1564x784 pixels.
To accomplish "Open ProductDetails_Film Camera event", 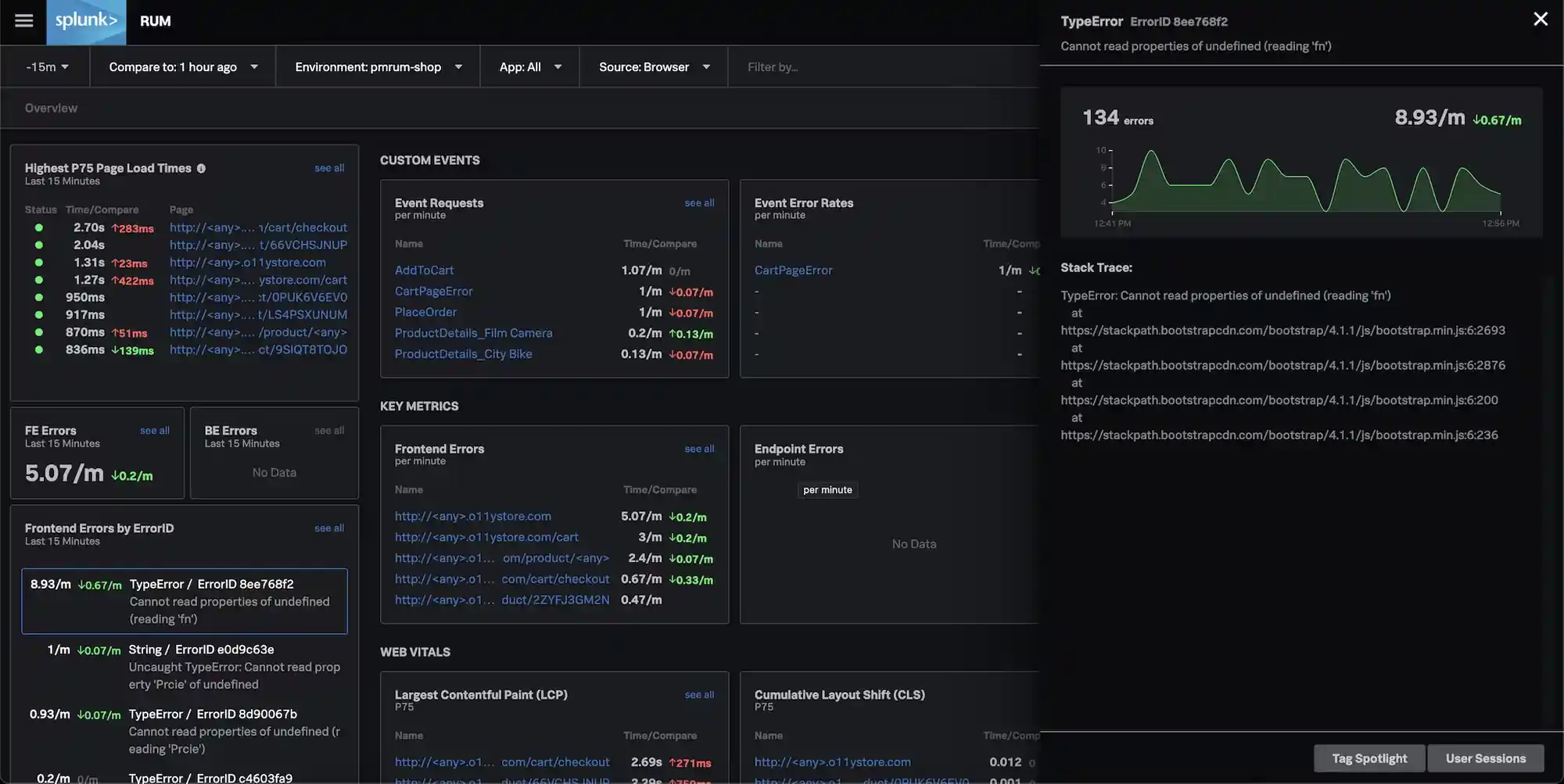I will coord(473,333).
